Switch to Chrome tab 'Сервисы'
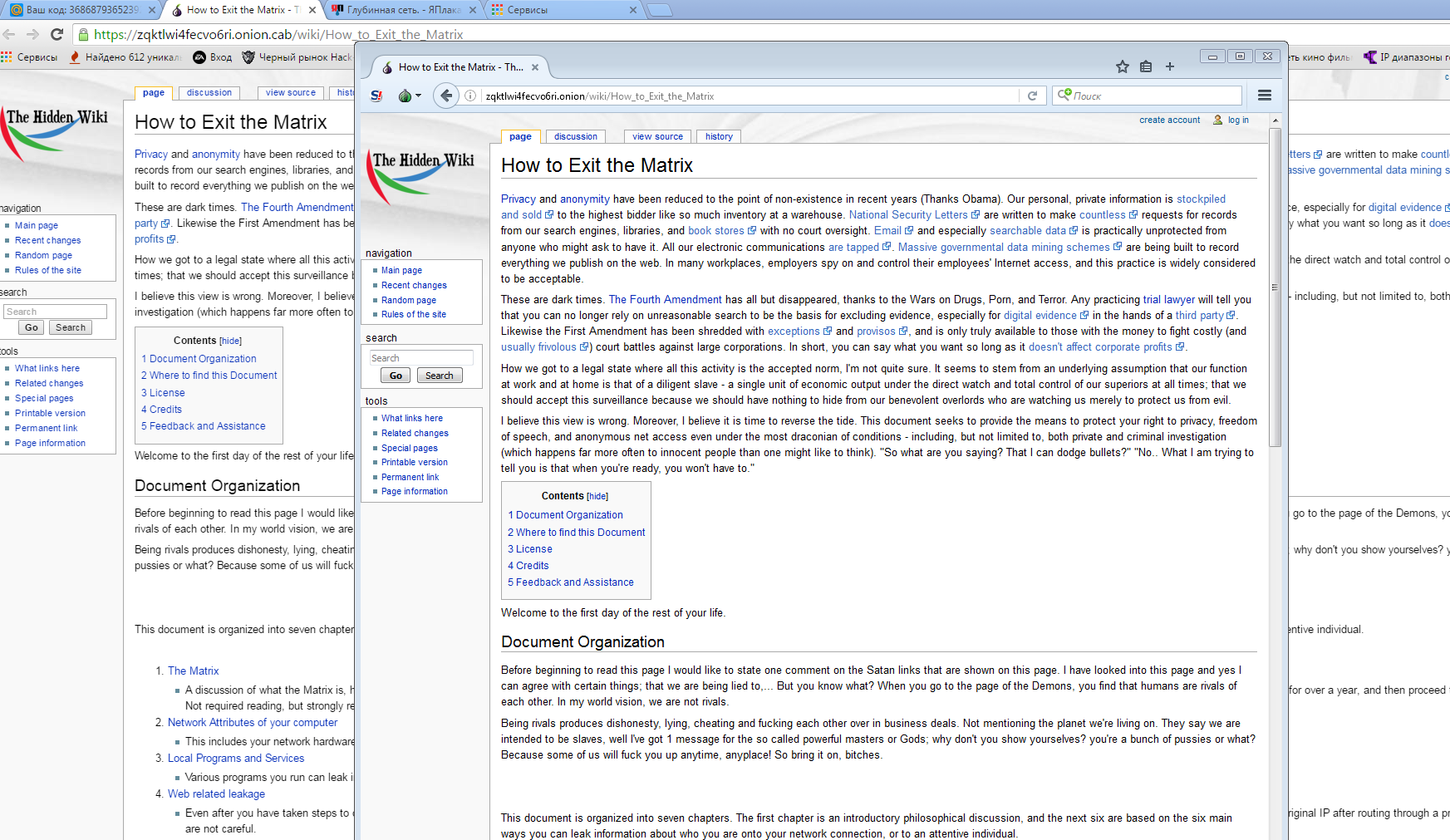Image resolution: width=1450 pixels, height=840 pixels. (x=563, y=10)
